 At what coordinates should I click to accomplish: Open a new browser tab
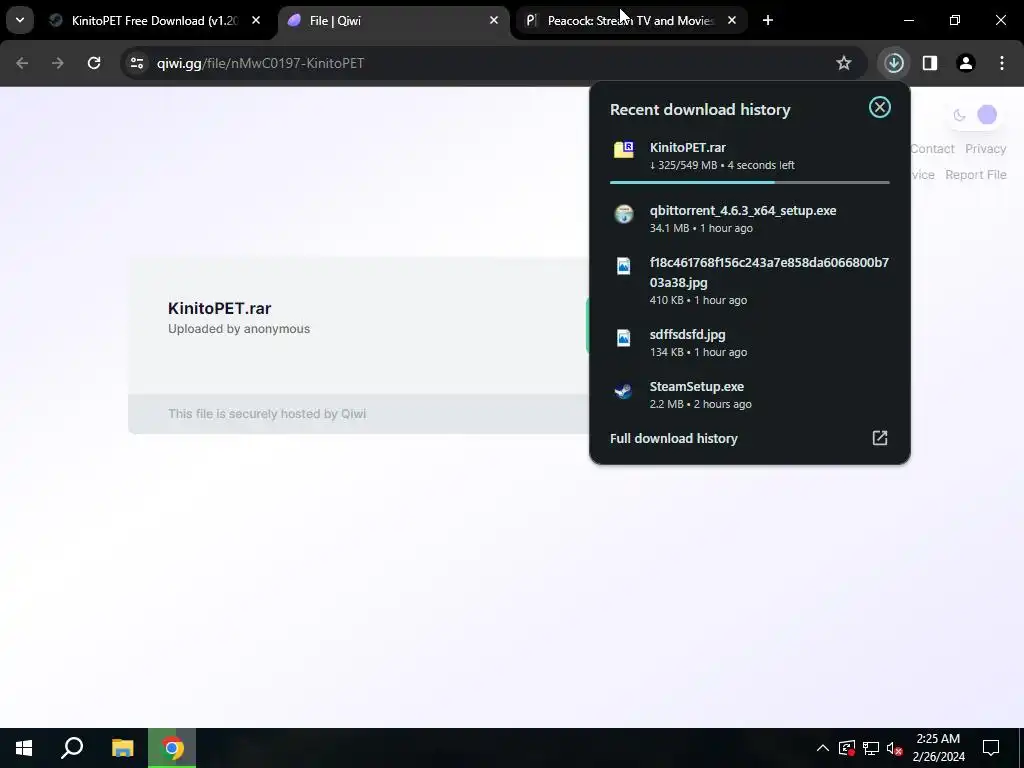[x=768, y=21]
